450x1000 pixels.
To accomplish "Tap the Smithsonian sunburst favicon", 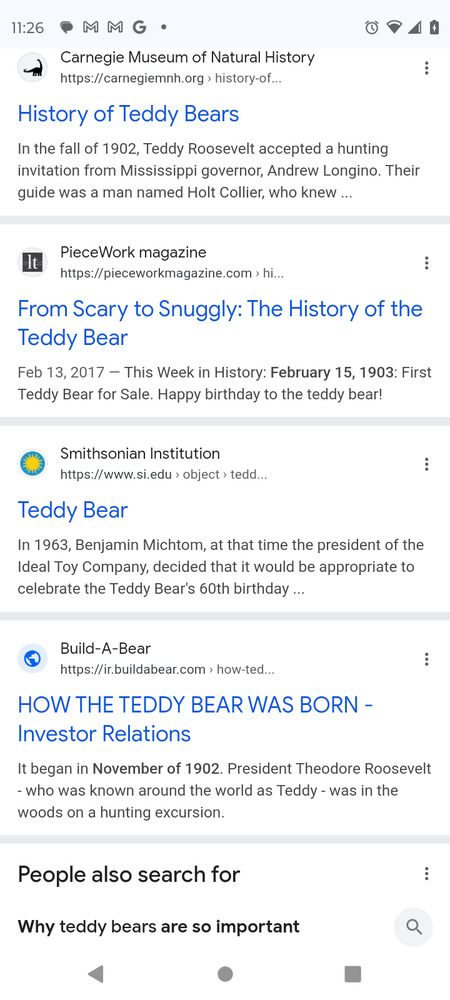I will [32, 464].
